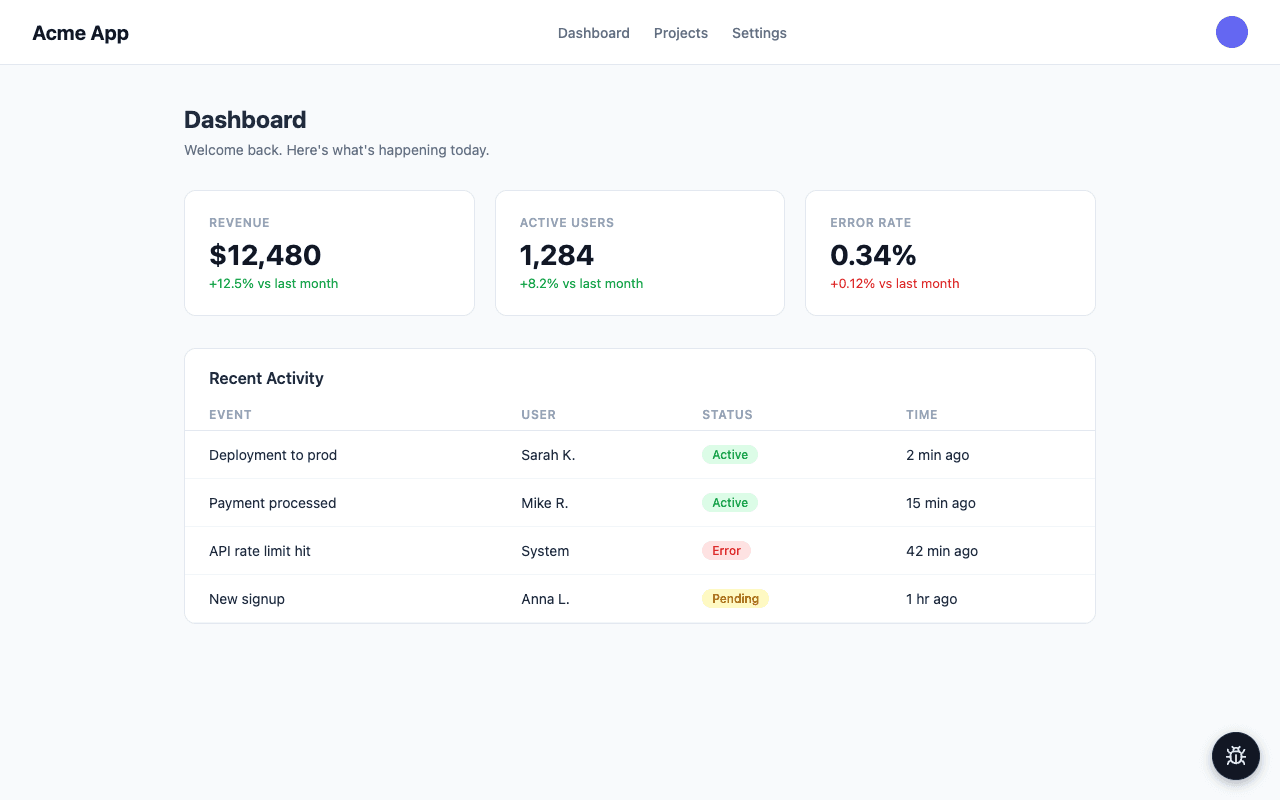Click the yellow Pending status badge
Image resolution: width=1280 pixels, height=800 pixels.
click(x=735, y=599)
